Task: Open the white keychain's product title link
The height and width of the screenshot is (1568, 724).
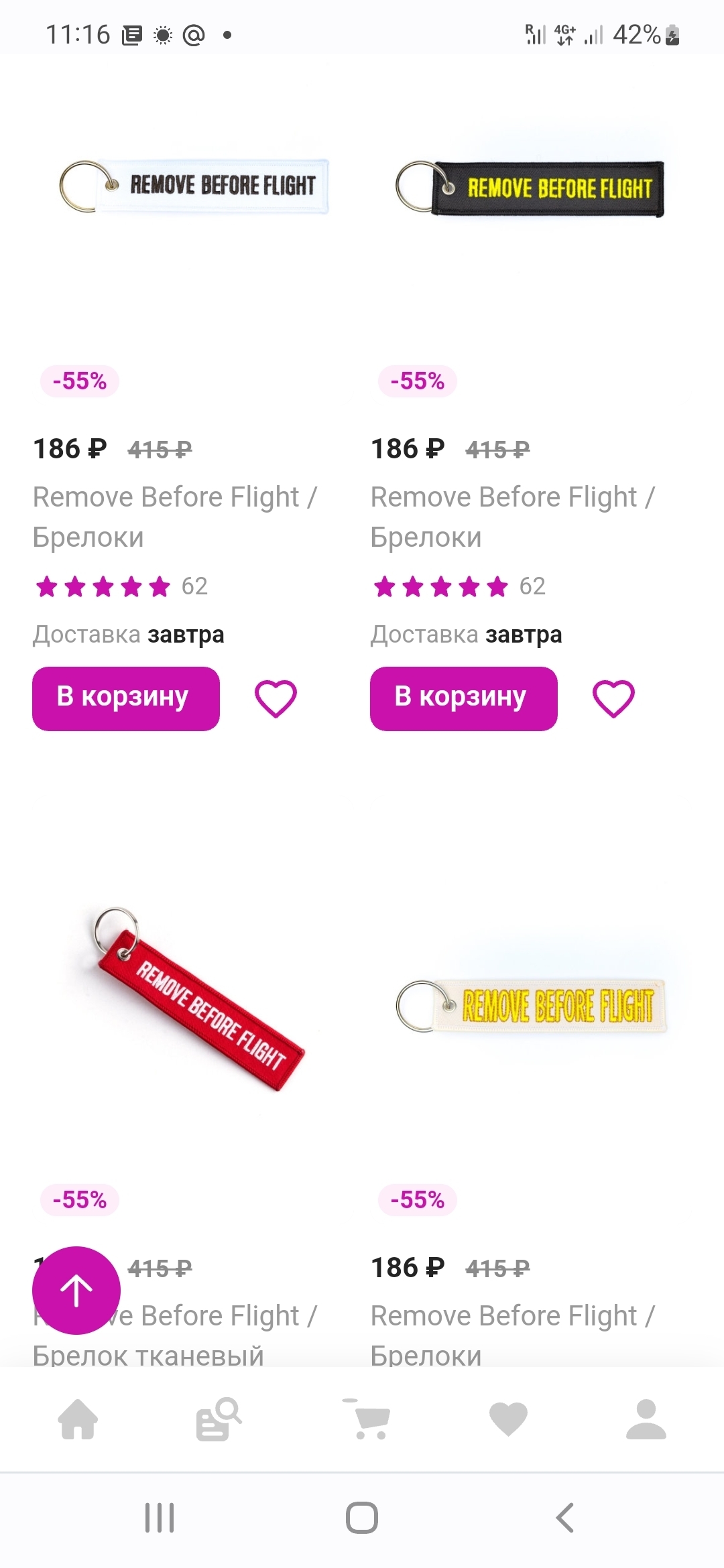Action: [174, 517]
